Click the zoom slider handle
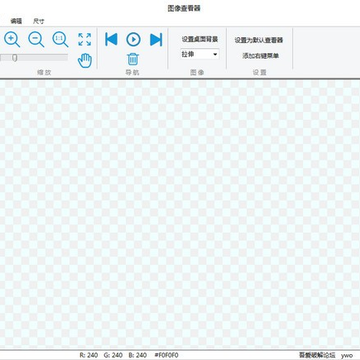This screenshot has width=360, height=360. 15,58
